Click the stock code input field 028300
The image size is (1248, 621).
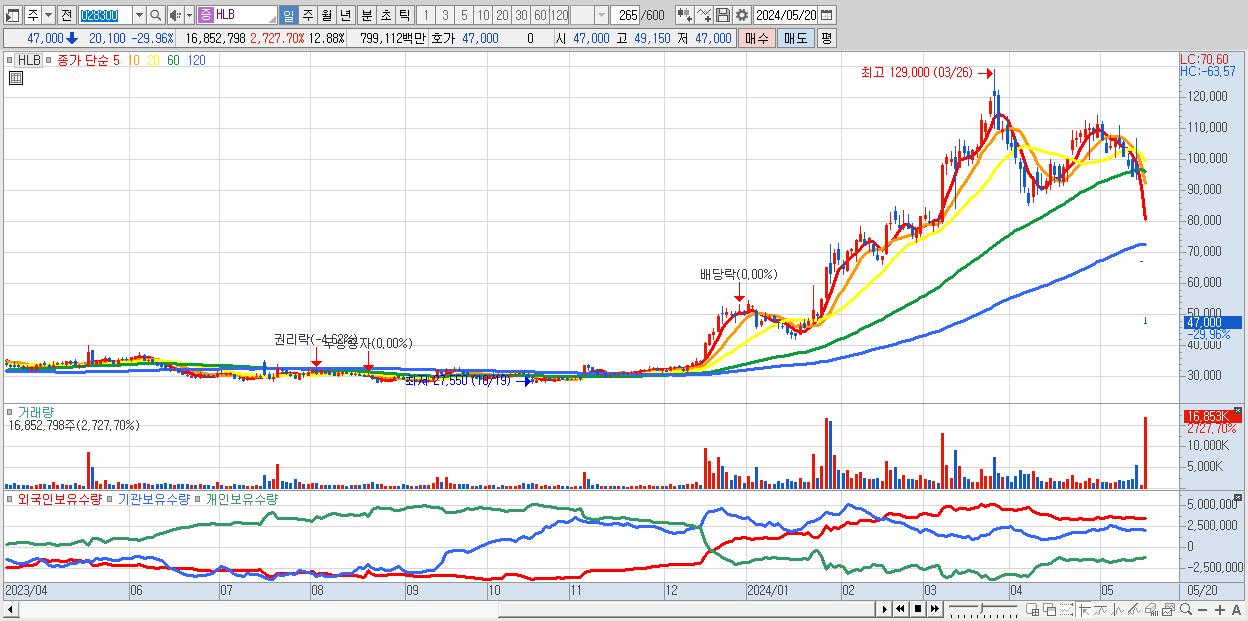(104, 15)
